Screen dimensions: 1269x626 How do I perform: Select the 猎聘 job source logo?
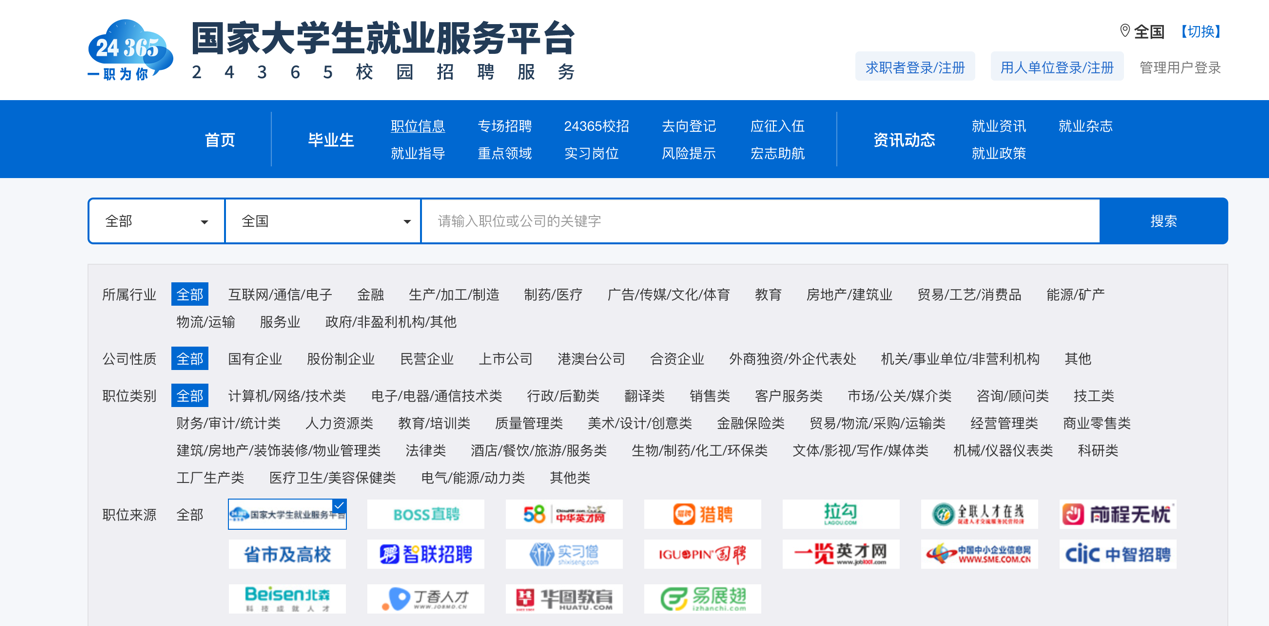pos(702,514)
